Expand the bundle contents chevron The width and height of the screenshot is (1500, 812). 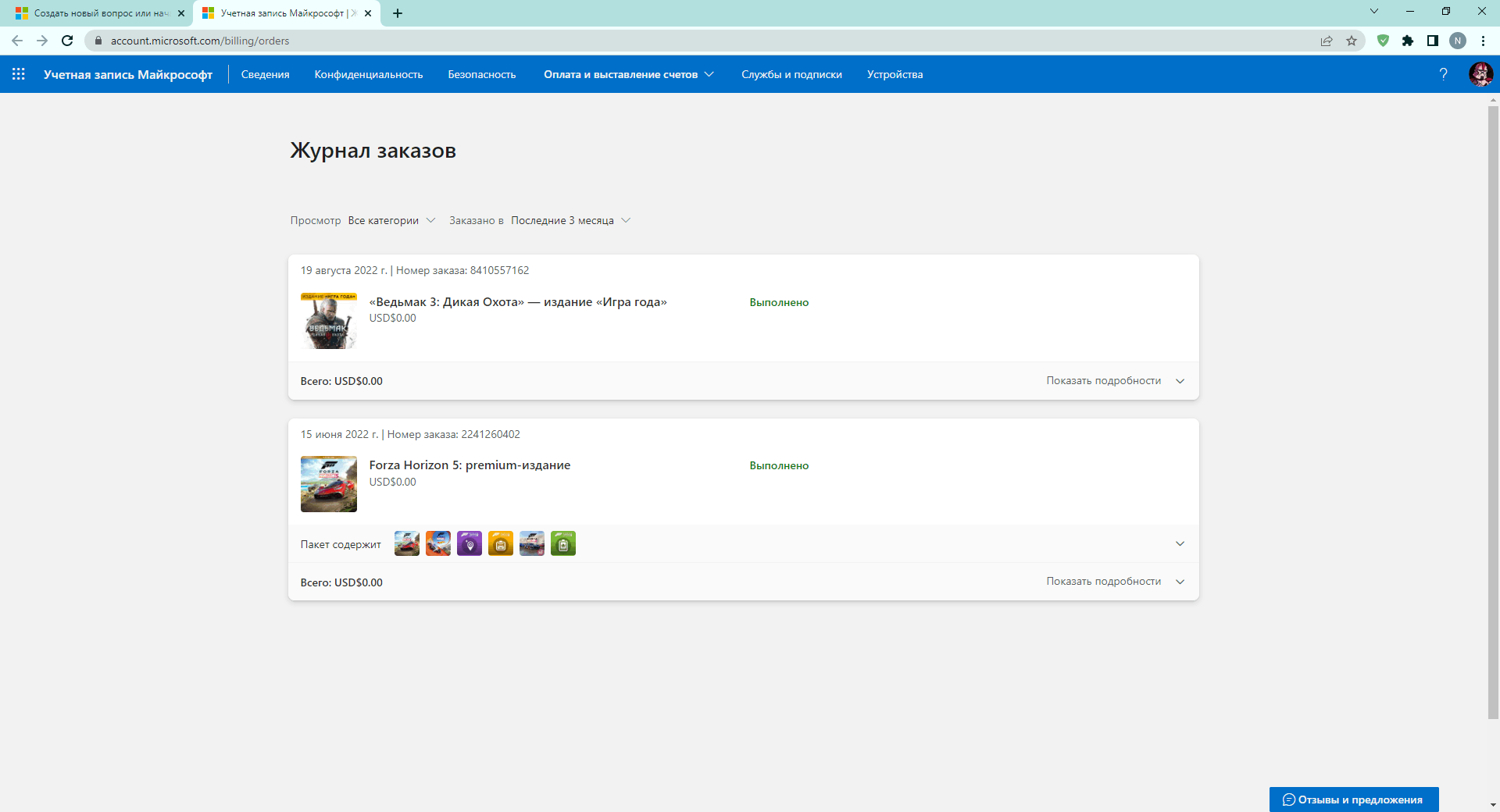coord(1180,543)
